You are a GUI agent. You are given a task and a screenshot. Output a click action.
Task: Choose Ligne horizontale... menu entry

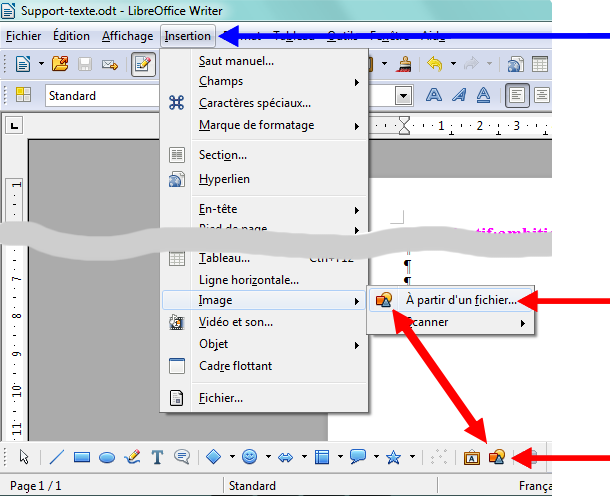[x=264, y=280]
